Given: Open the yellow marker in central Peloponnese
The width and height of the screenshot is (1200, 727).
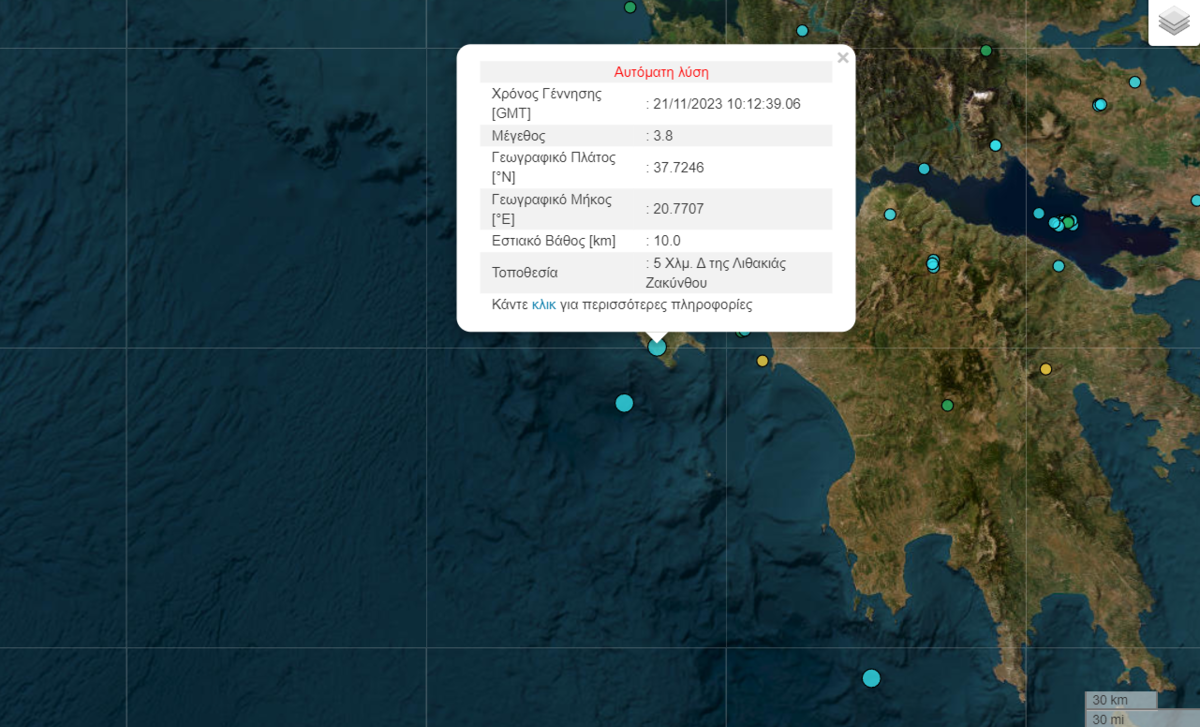Looking at the screenshot, I should 1046,369.
